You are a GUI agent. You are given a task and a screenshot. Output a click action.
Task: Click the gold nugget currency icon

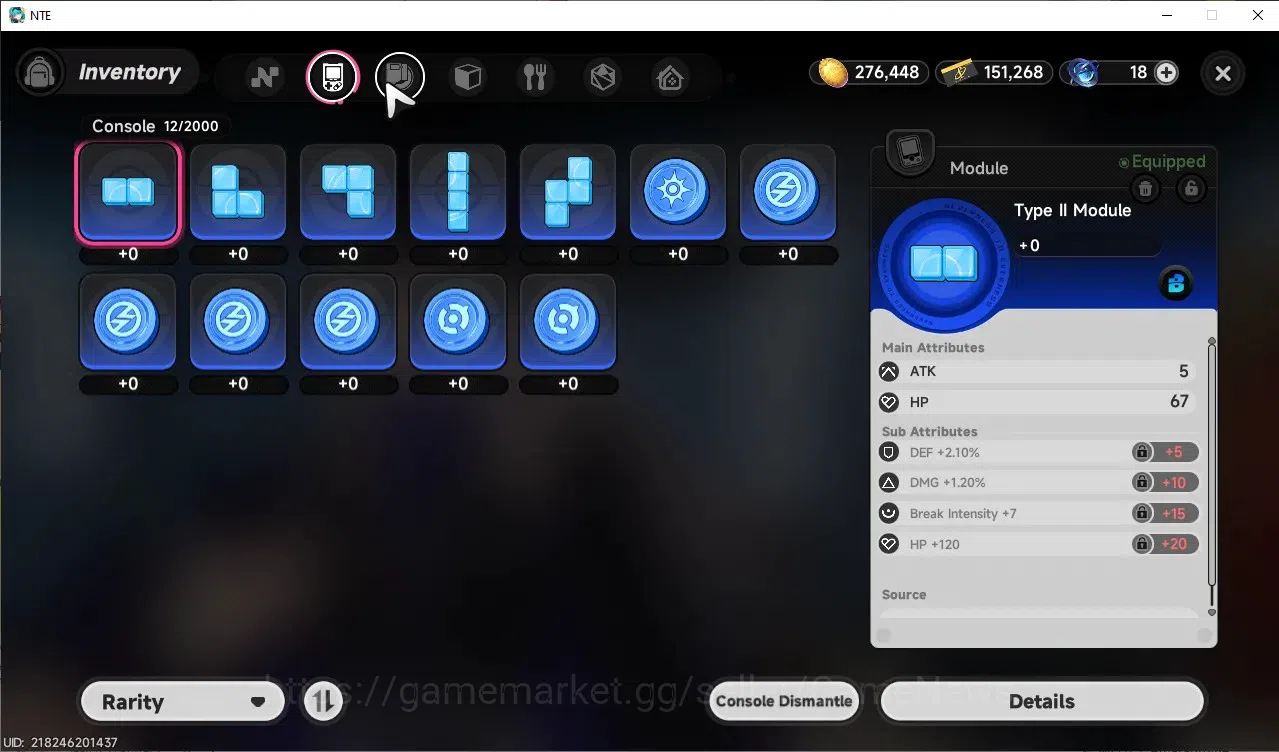point(833,72)
